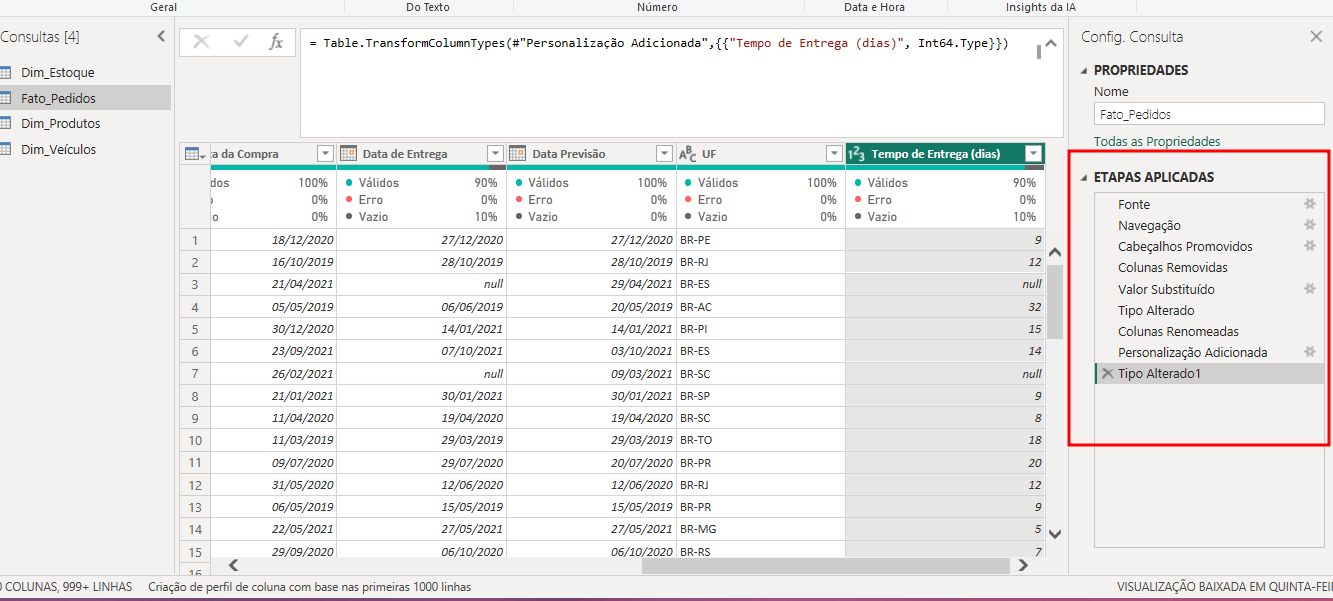The height and width of the screenshot is (601, 1333).
Task: Close the Config. Consulta pane
Action: coord(1316,36)
